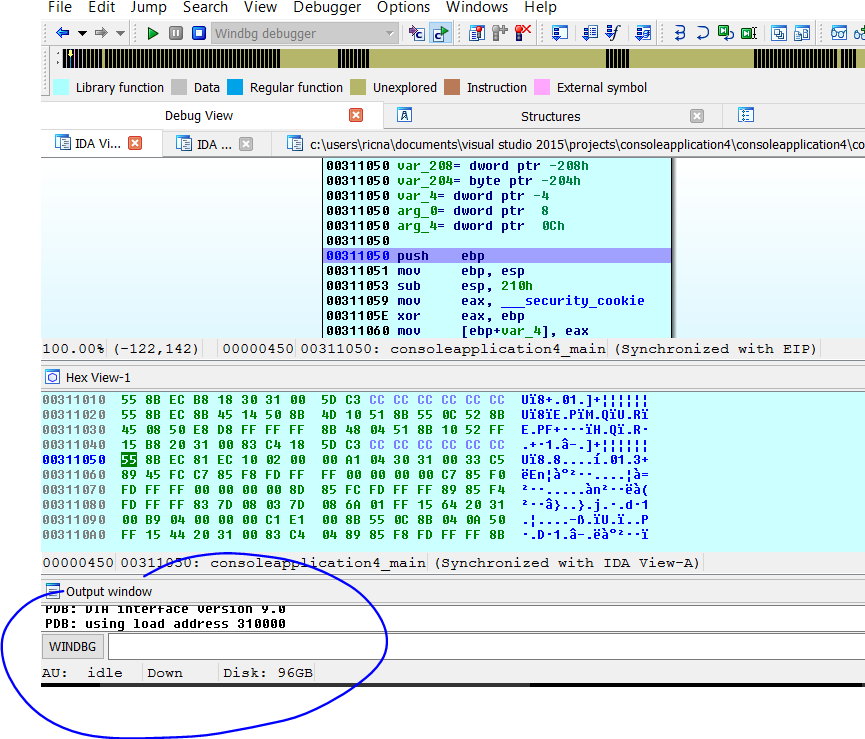Pause the debugged process
The image size is (865, 739).
(176, 33)
